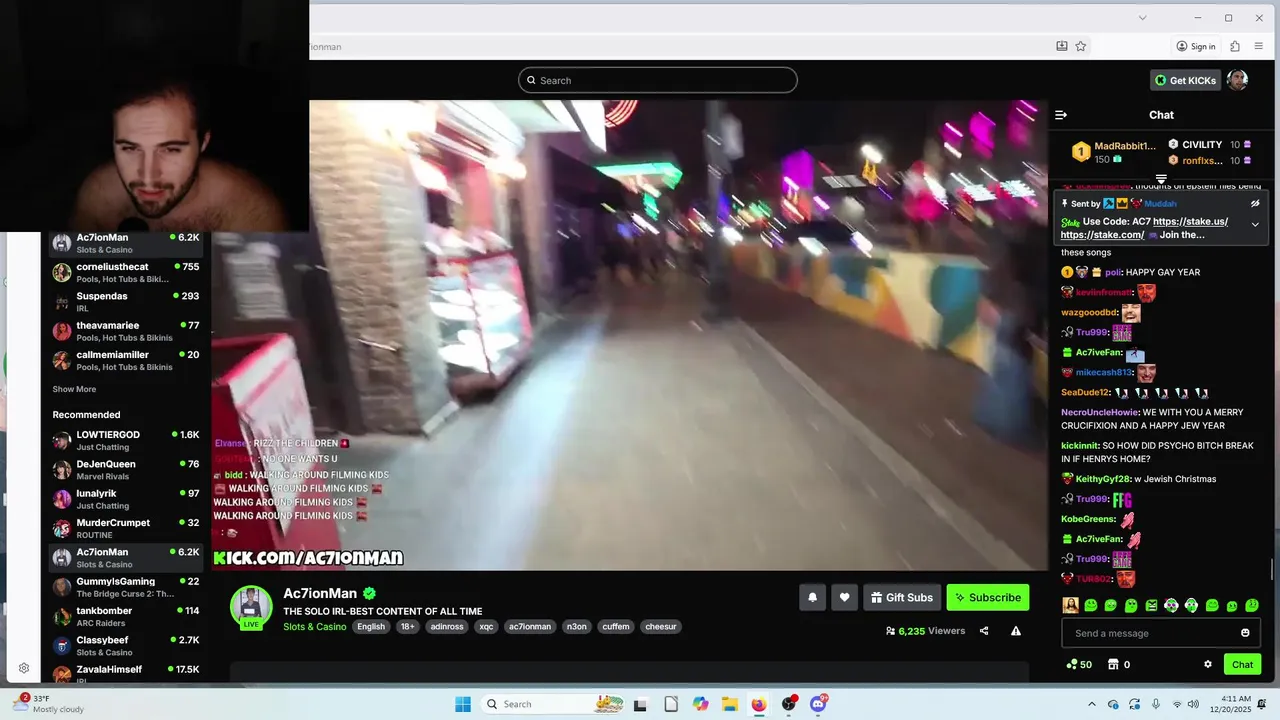Launch Copilot from the taskbar
Image resolution: width=1280 pixels, height=720 pixels.
coord(701,704)
